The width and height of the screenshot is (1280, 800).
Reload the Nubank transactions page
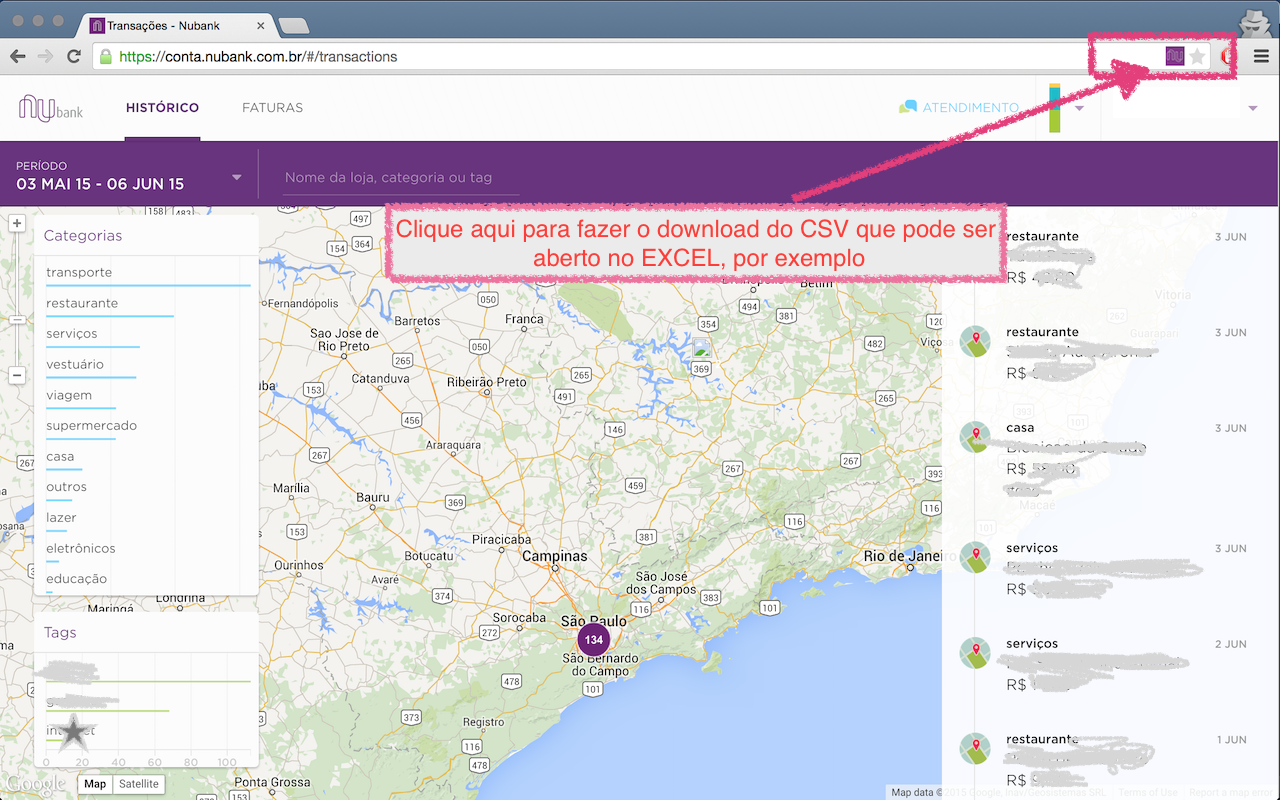coord(73,57)
